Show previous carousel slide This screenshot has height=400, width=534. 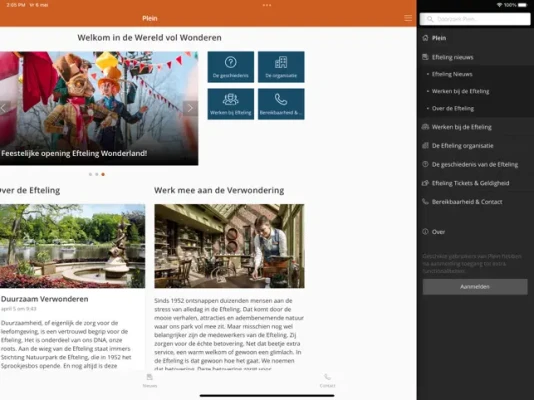tap(4, 108)
